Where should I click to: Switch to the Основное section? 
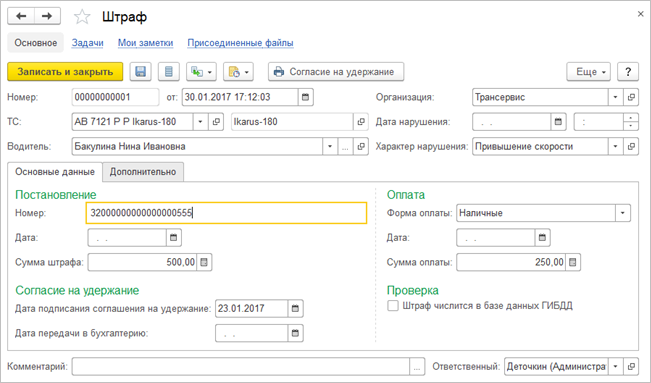(36, 43)
